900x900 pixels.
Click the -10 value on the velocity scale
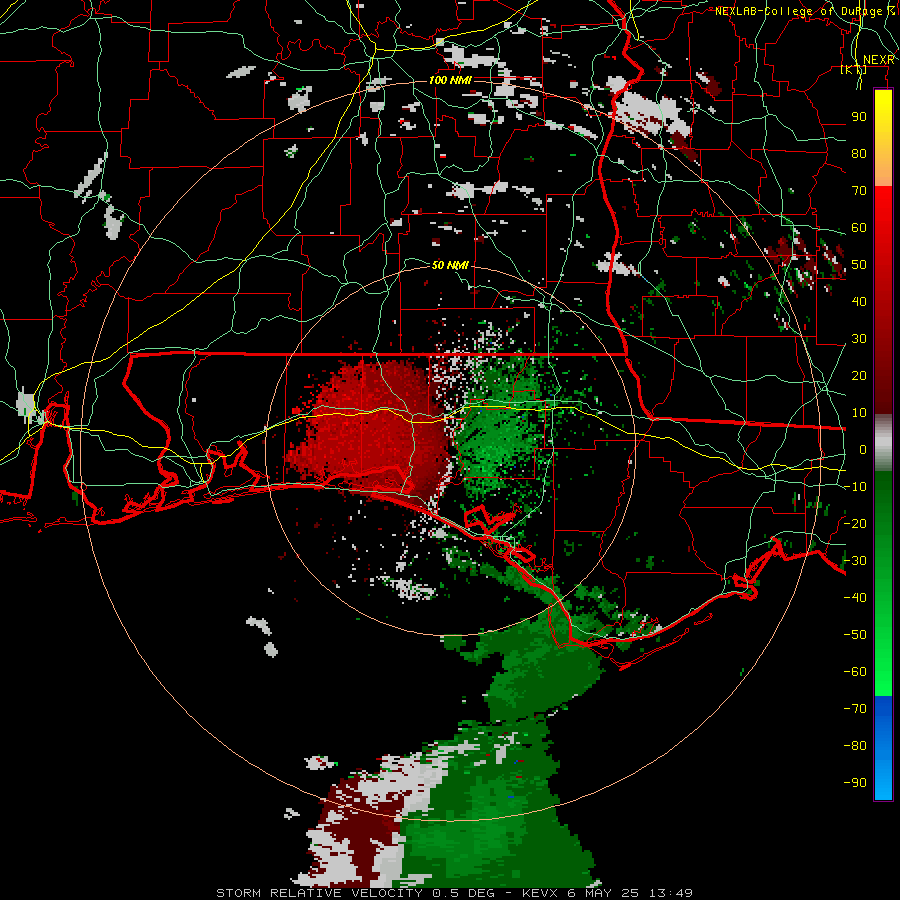855,487
